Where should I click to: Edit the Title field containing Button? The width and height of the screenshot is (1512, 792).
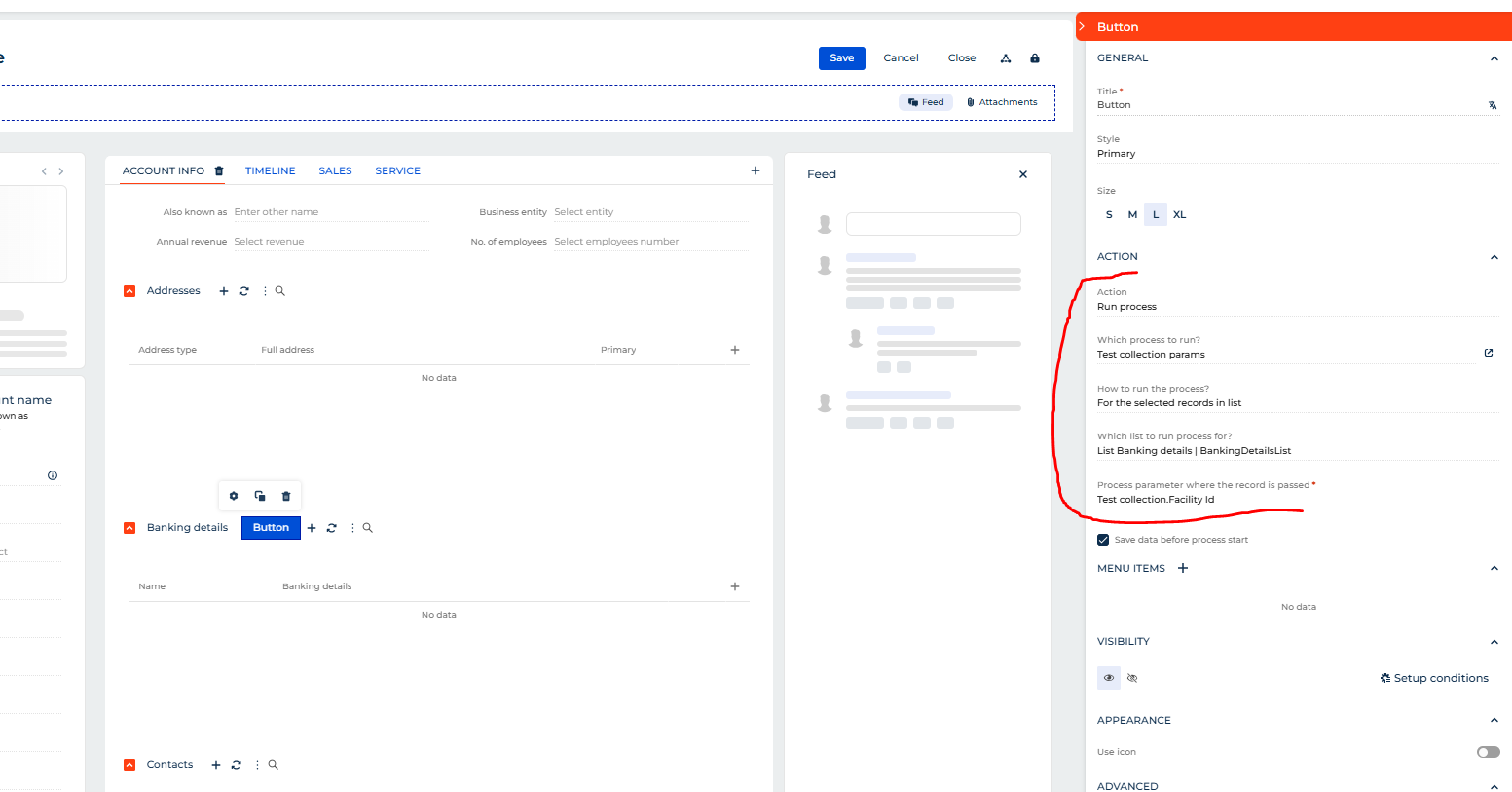1290,105
